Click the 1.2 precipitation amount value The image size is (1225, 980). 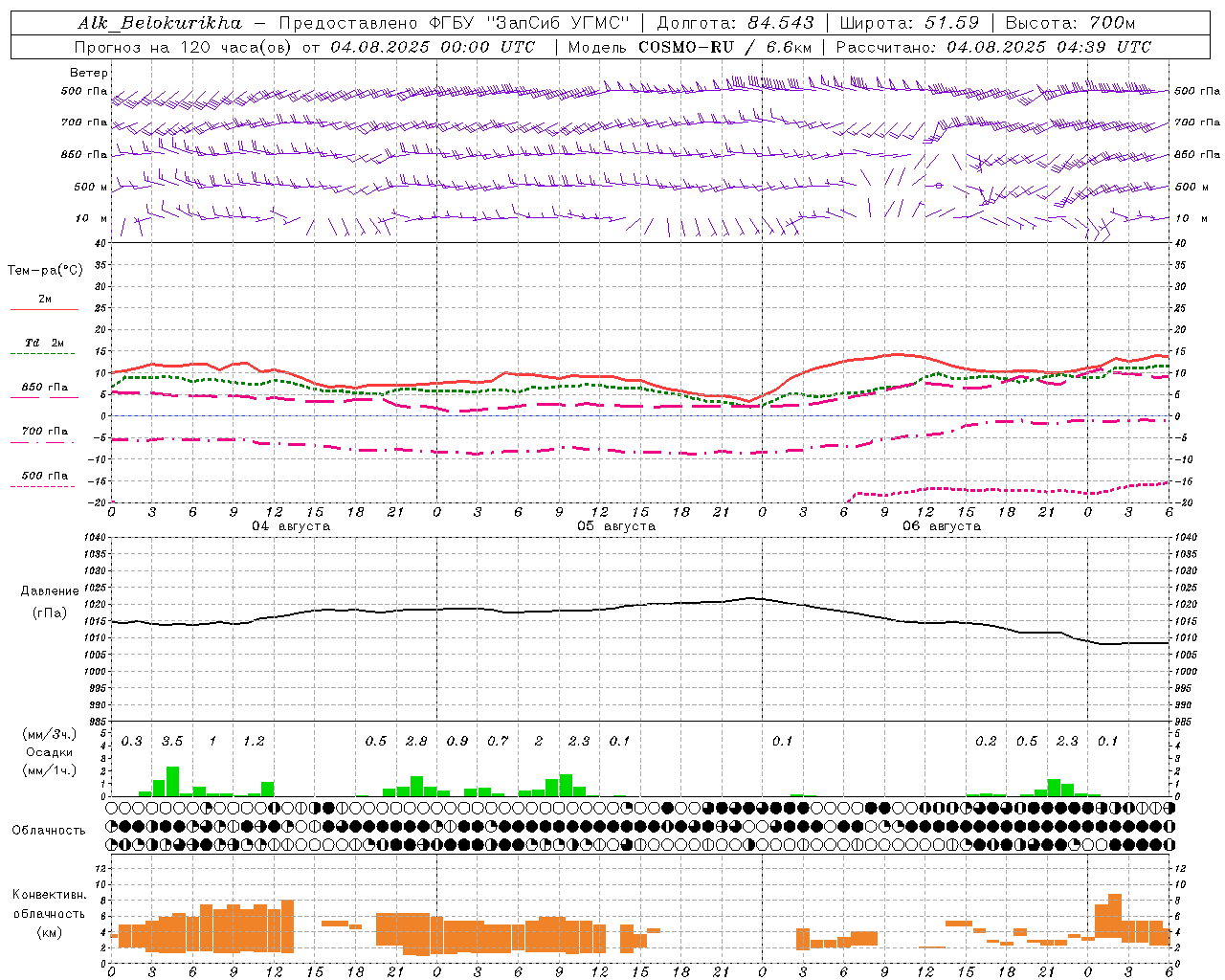(x=254, y=742)
